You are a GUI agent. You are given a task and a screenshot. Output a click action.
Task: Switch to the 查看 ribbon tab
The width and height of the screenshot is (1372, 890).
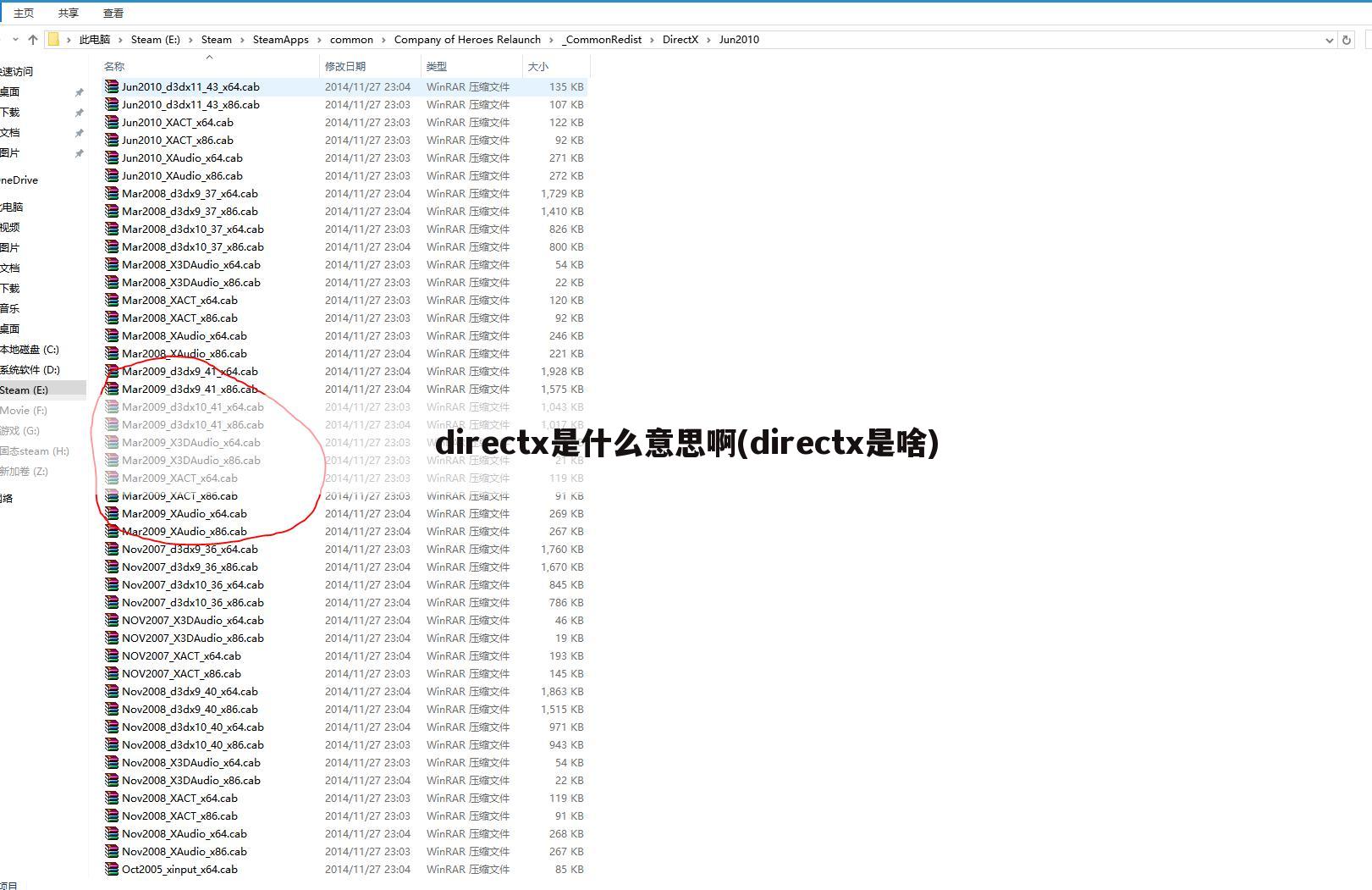pos(113,13)
